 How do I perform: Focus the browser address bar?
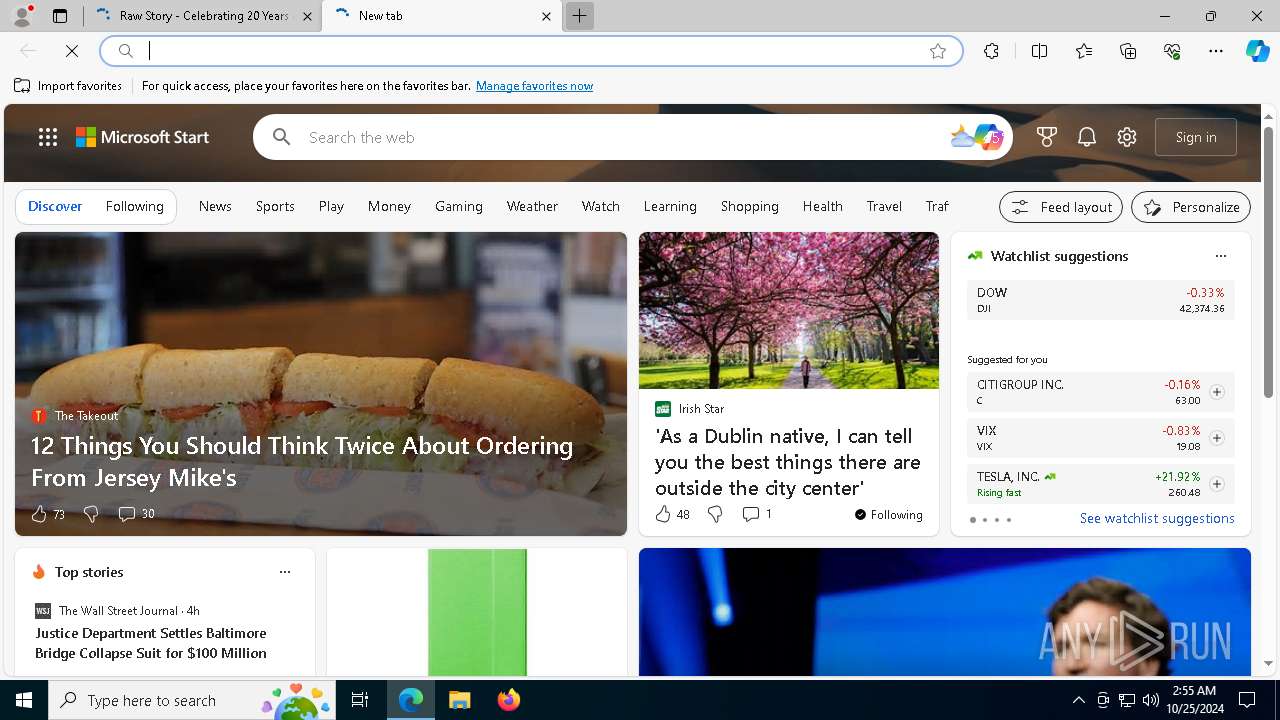pyautogui.click(x=530, y=51)
